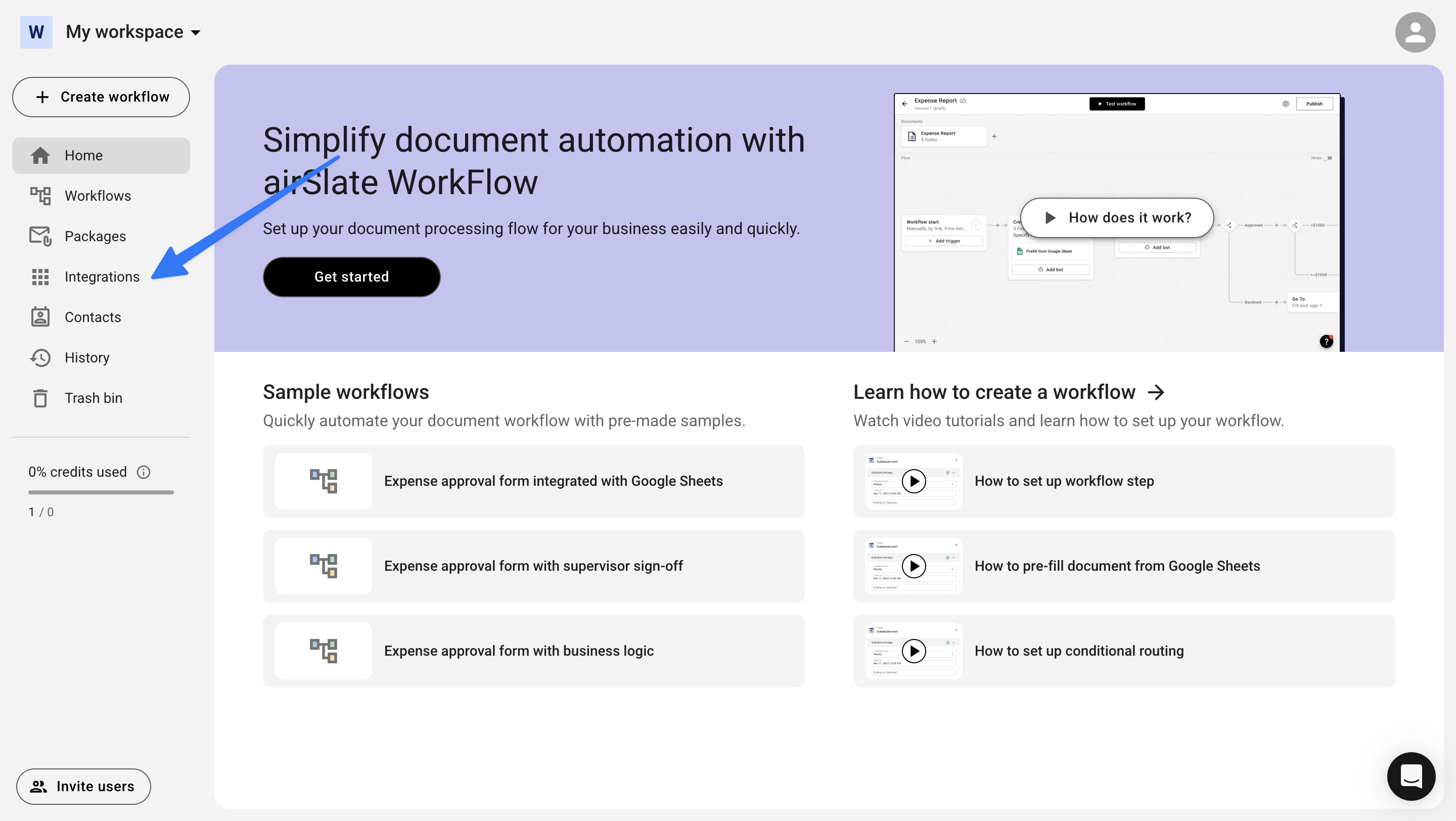The width and height of the screenshot is (1456, 821).
Task: Play the How does it work video
Action: [1117, 218]
